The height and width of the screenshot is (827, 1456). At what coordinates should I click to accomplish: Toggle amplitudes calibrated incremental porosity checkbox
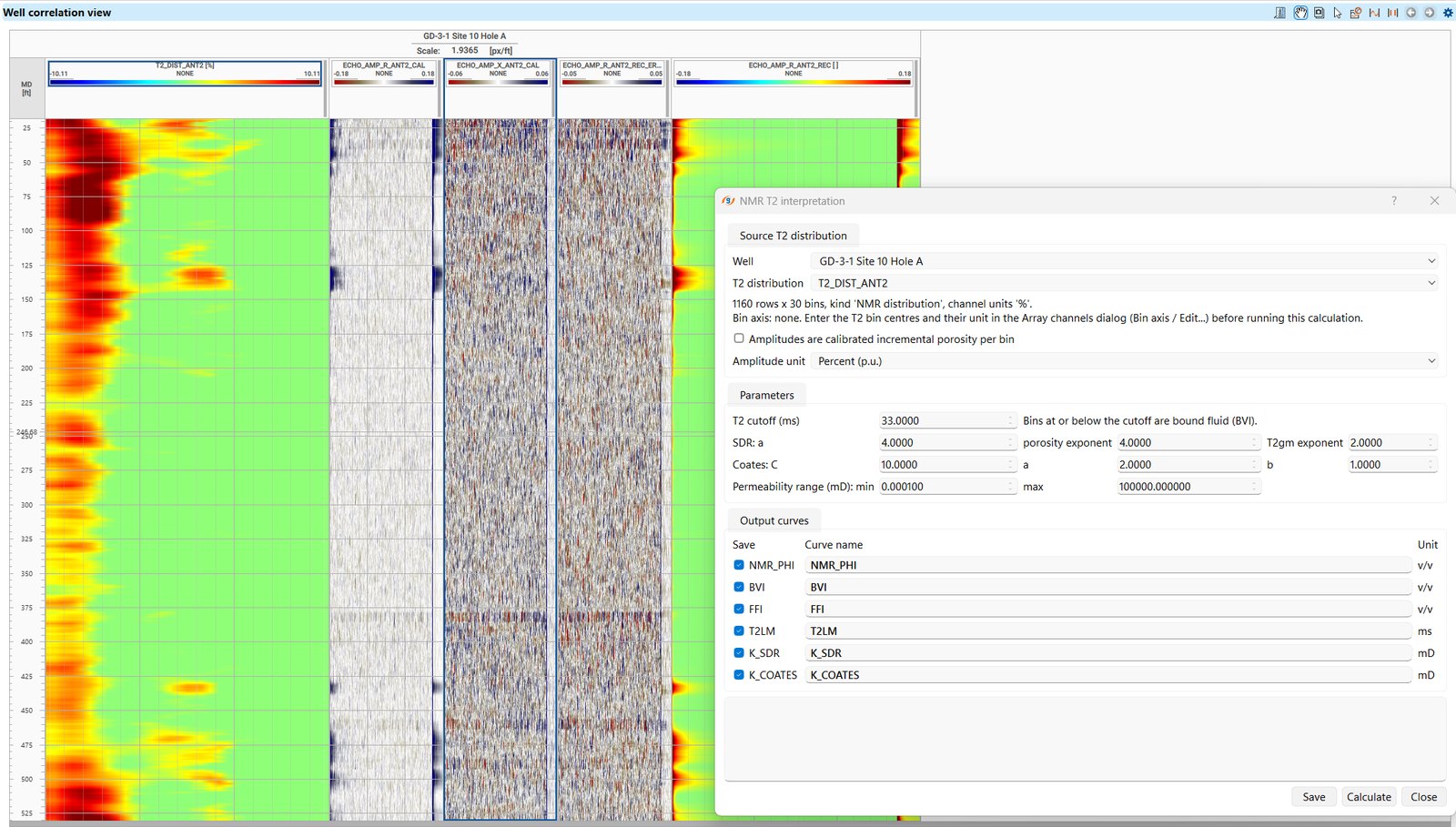coord(739,338)
